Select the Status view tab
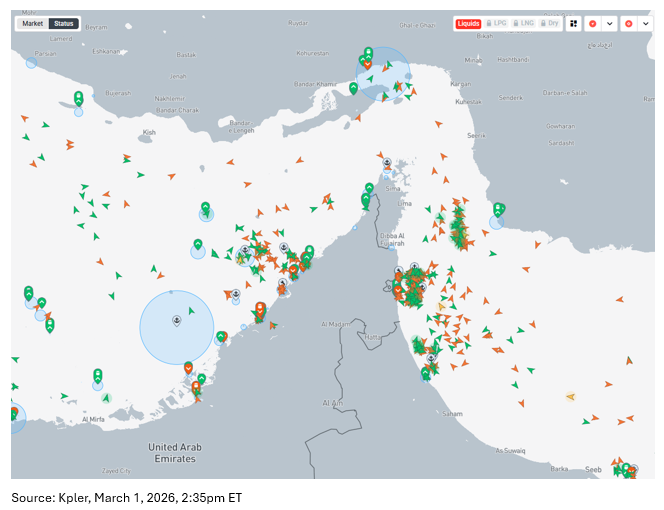 (64, 24)
